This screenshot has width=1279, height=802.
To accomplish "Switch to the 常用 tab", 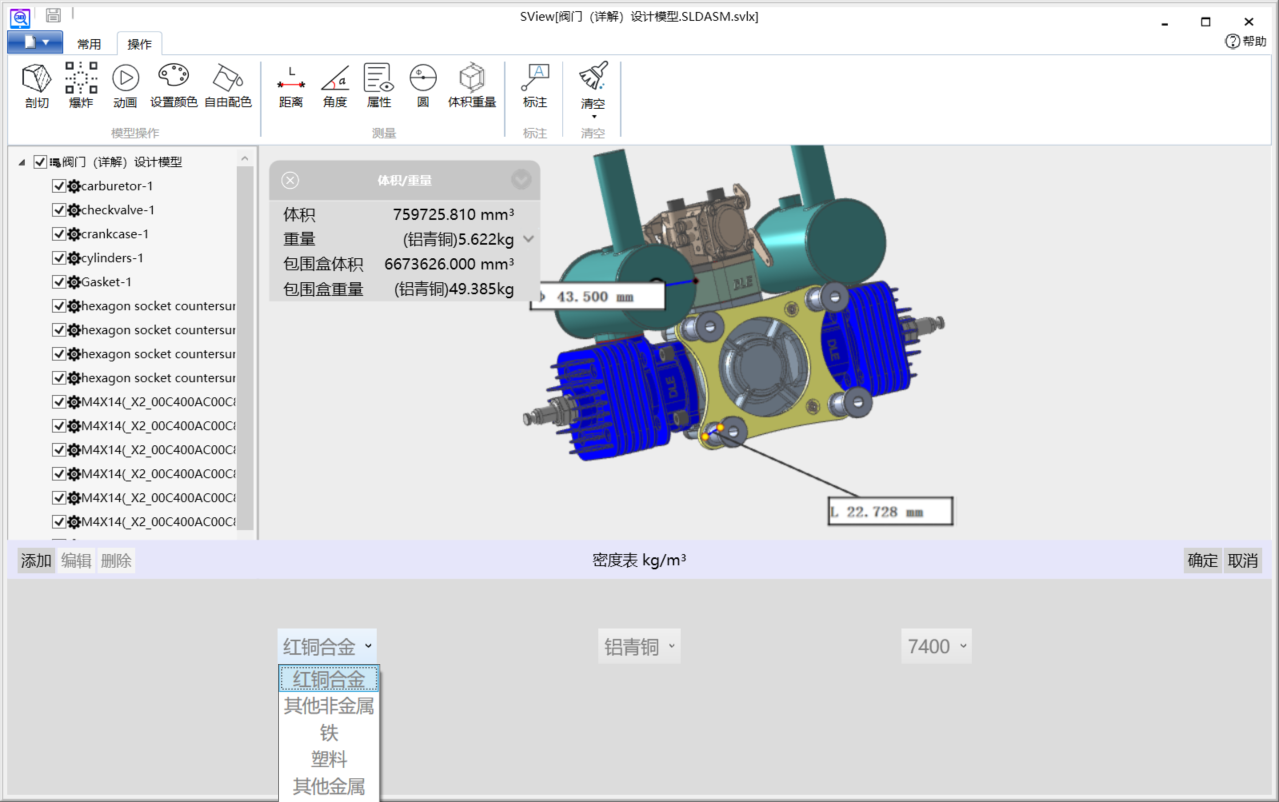I will 89,44.
